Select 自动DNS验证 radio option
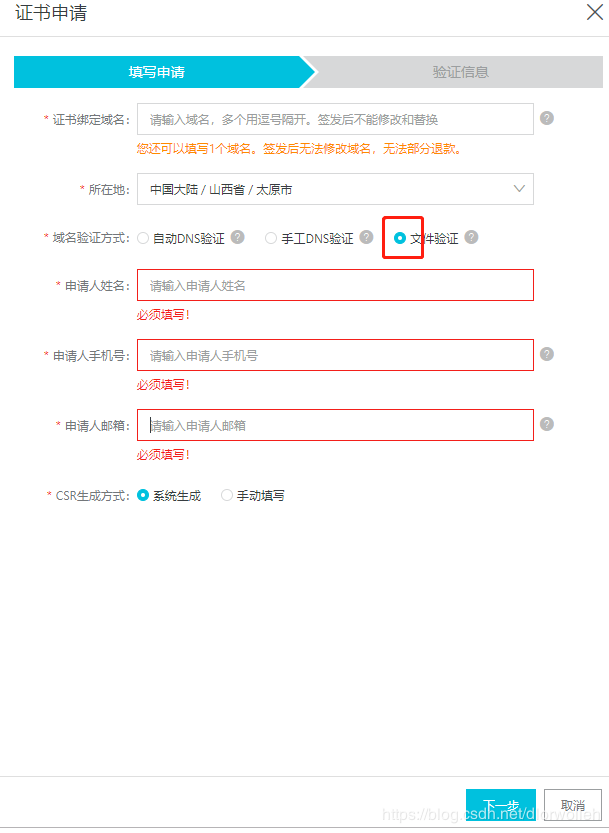This screenshot has height=833, width=609. pyautogui.click(x=143, y=238)
